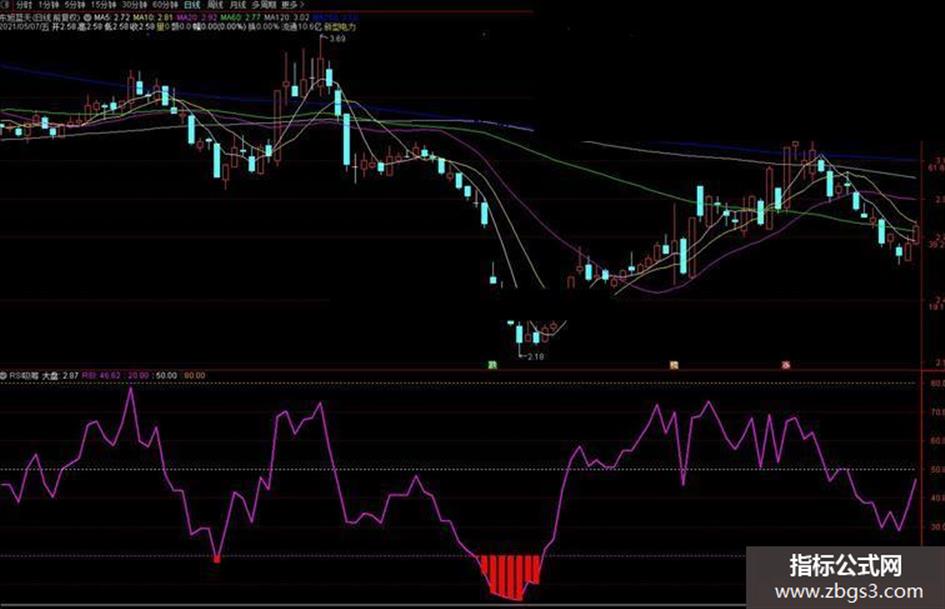This screenshot has width=945, height=609.
Task: Click the 3.69 high price marker
Action: point(338,39)
